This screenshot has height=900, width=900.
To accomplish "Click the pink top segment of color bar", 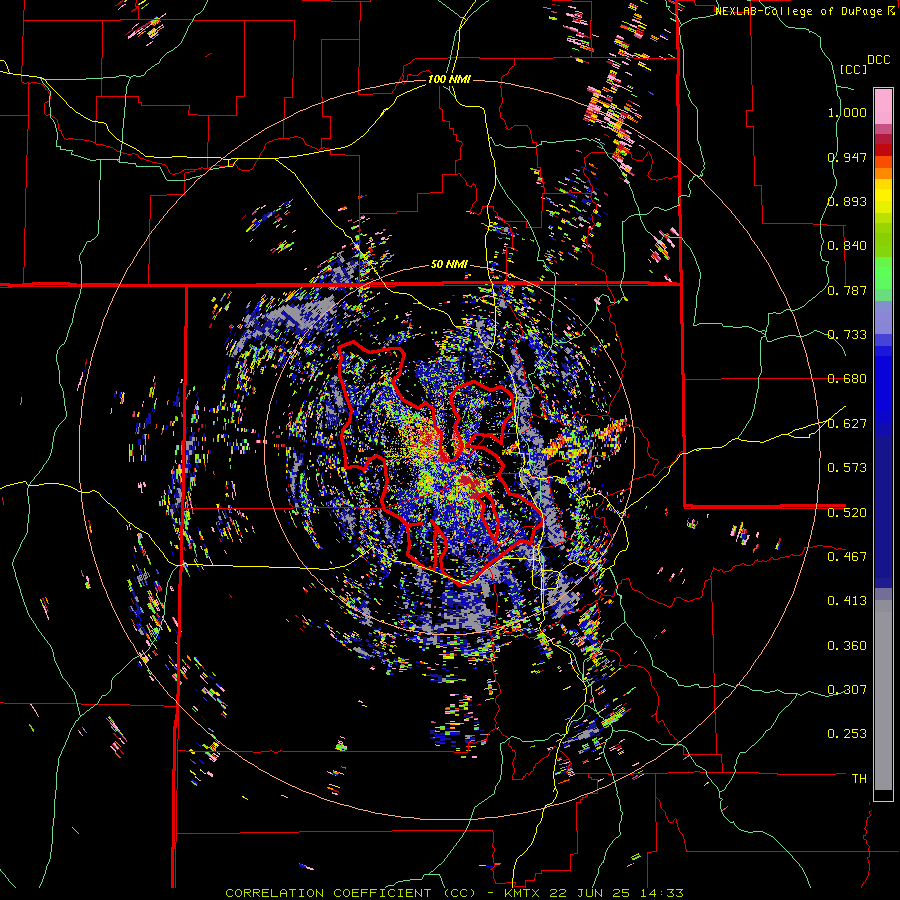I will (x=883, y=106).
